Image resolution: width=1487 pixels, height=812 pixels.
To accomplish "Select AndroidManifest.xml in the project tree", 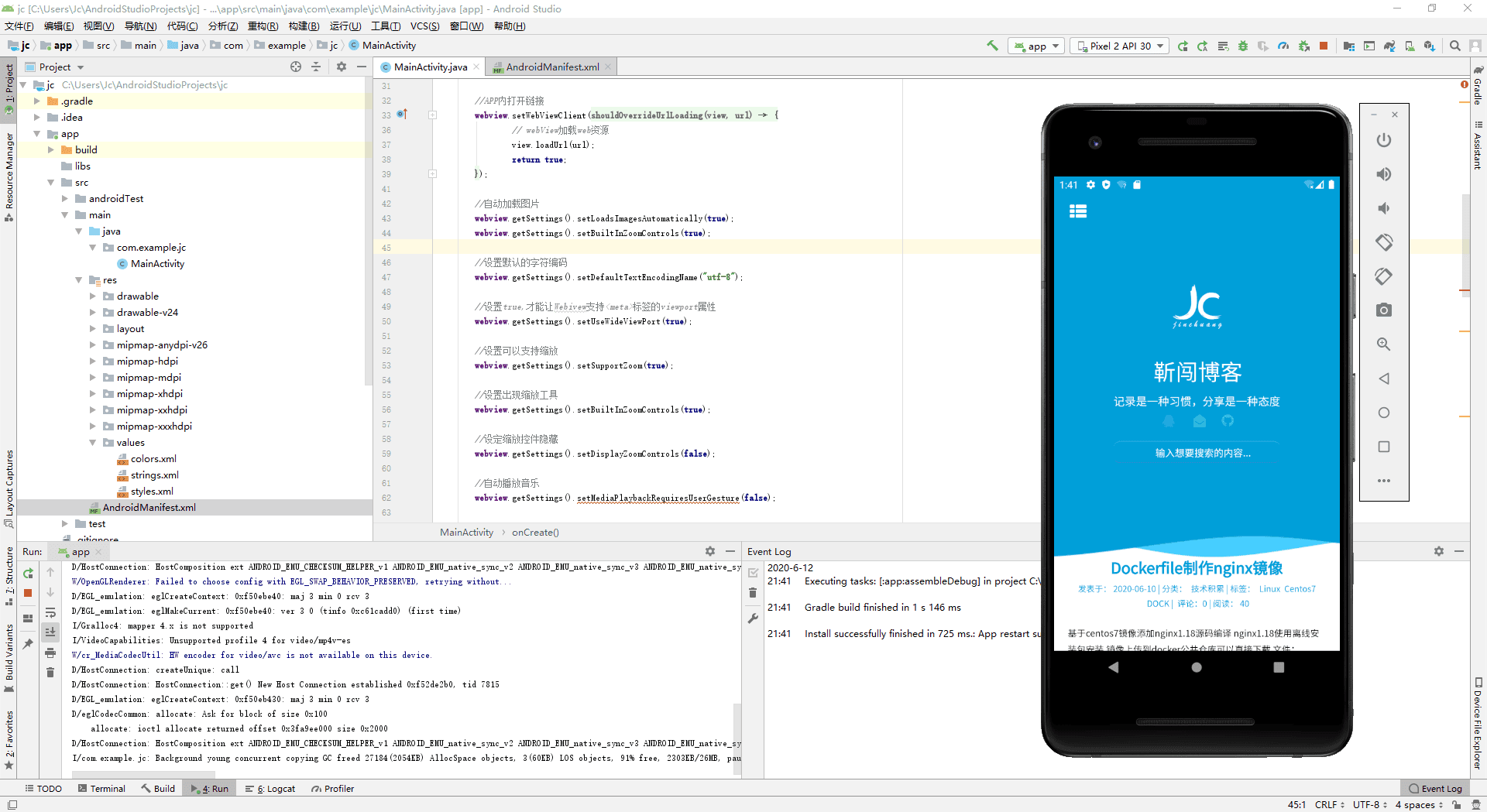I will click(149, 508).
